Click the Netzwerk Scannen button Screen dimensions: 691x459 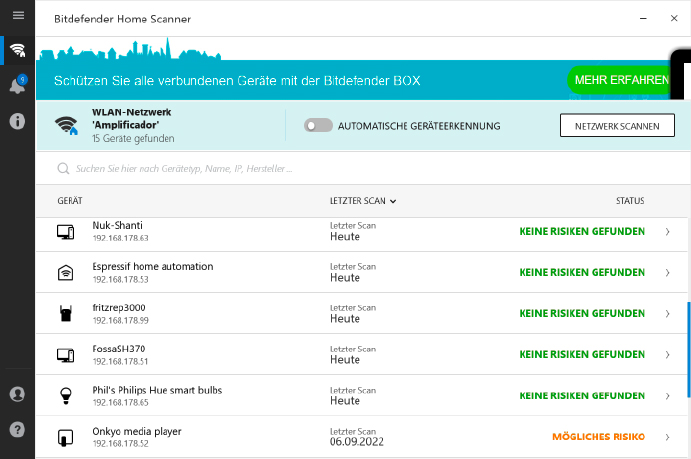(x=617, y=126)
